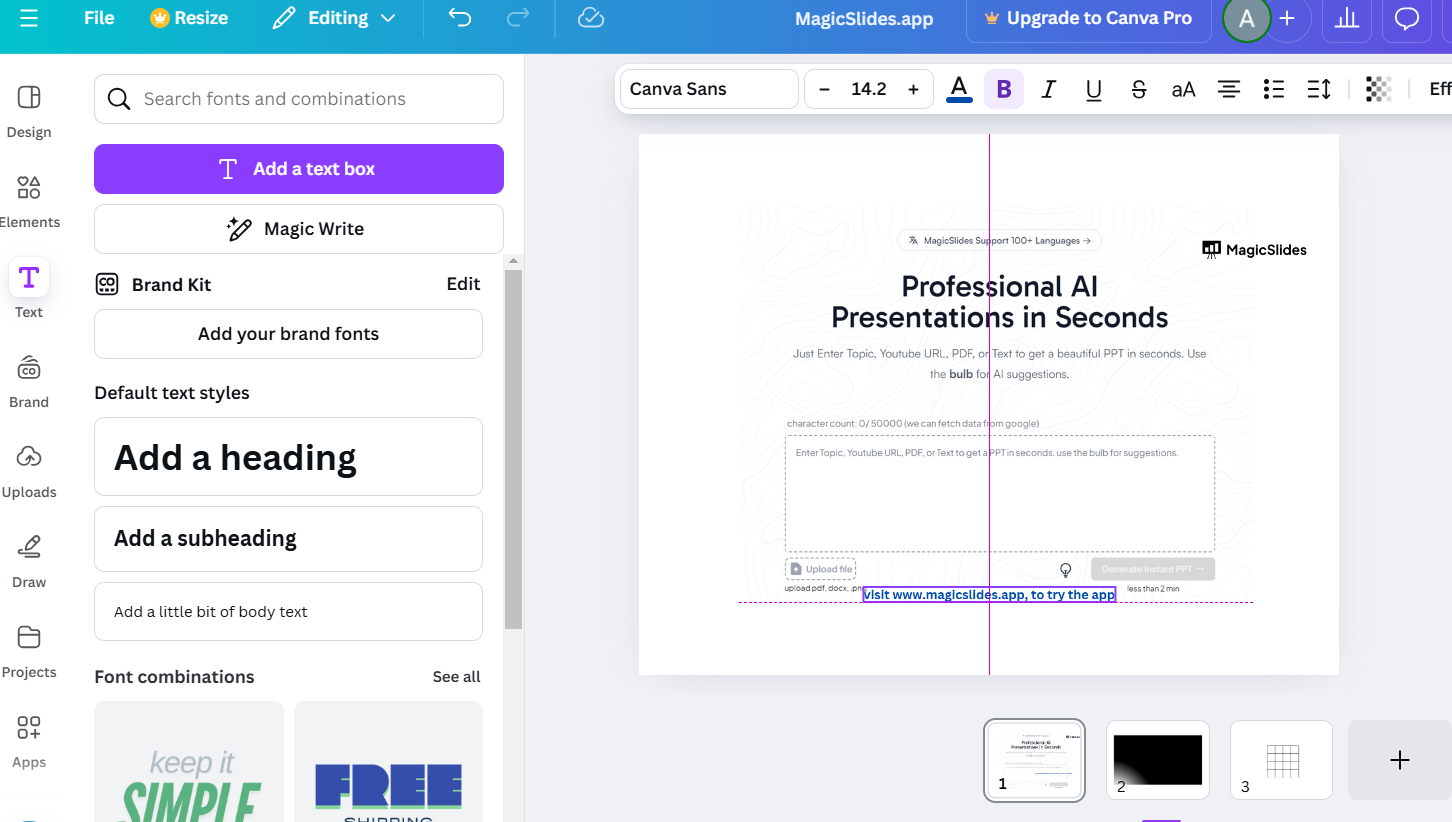The image size is (1452, 822).
Task: Click the font size value 14.2
Action: click(869, 89)
